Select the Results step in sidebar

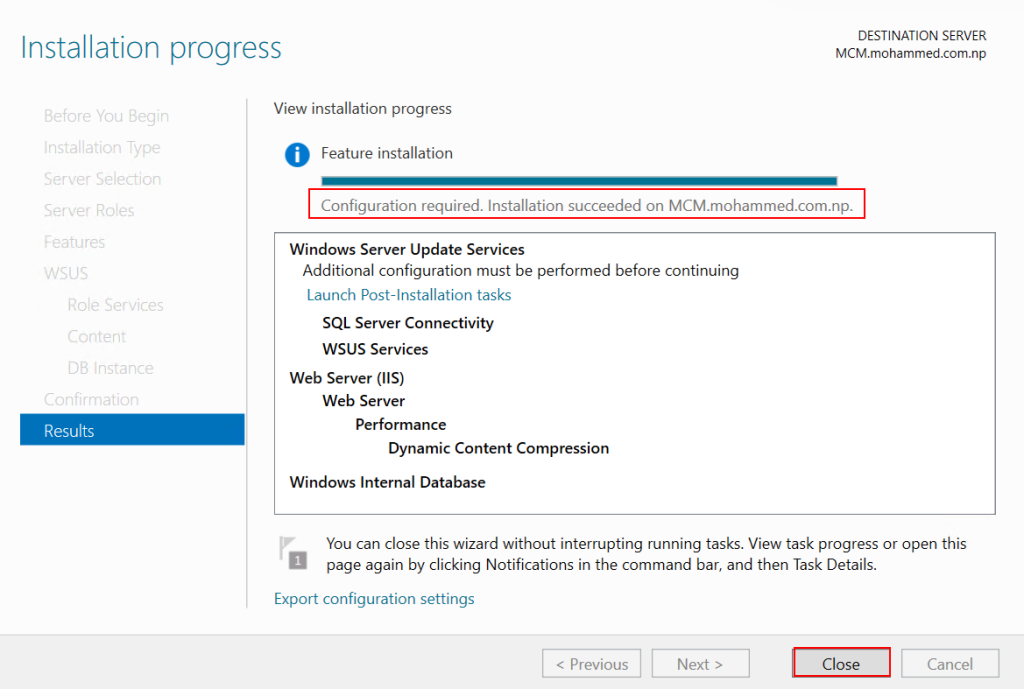pos(131,431)
